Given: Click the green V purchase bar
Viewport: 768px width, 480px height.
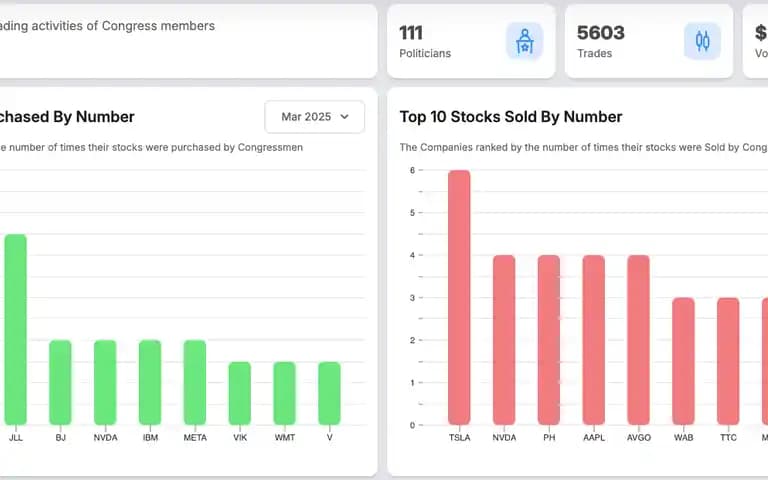Looking at the screenshot, I should click(329, 393).
